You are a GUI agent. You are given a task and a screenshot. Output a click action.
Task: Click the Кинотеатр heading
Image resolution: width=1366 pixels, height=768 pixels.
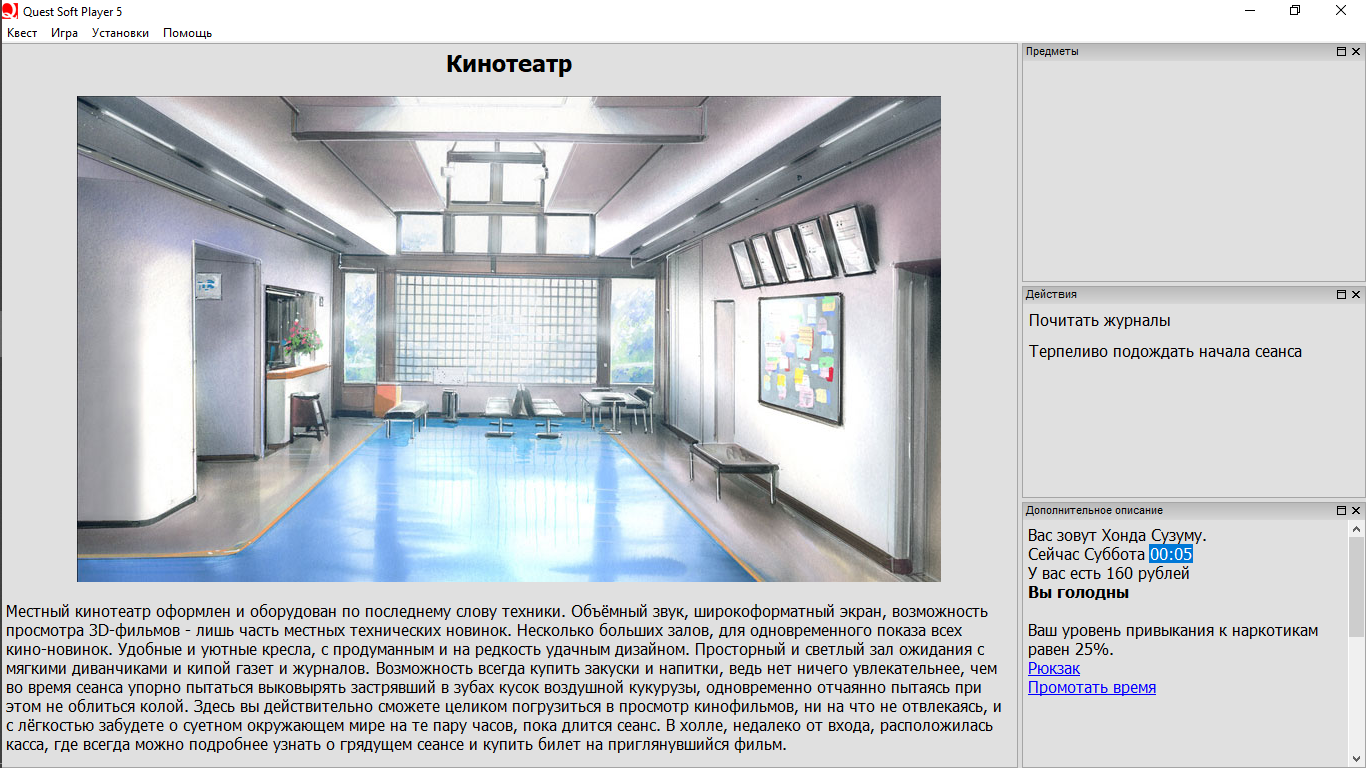coord(509,65)
